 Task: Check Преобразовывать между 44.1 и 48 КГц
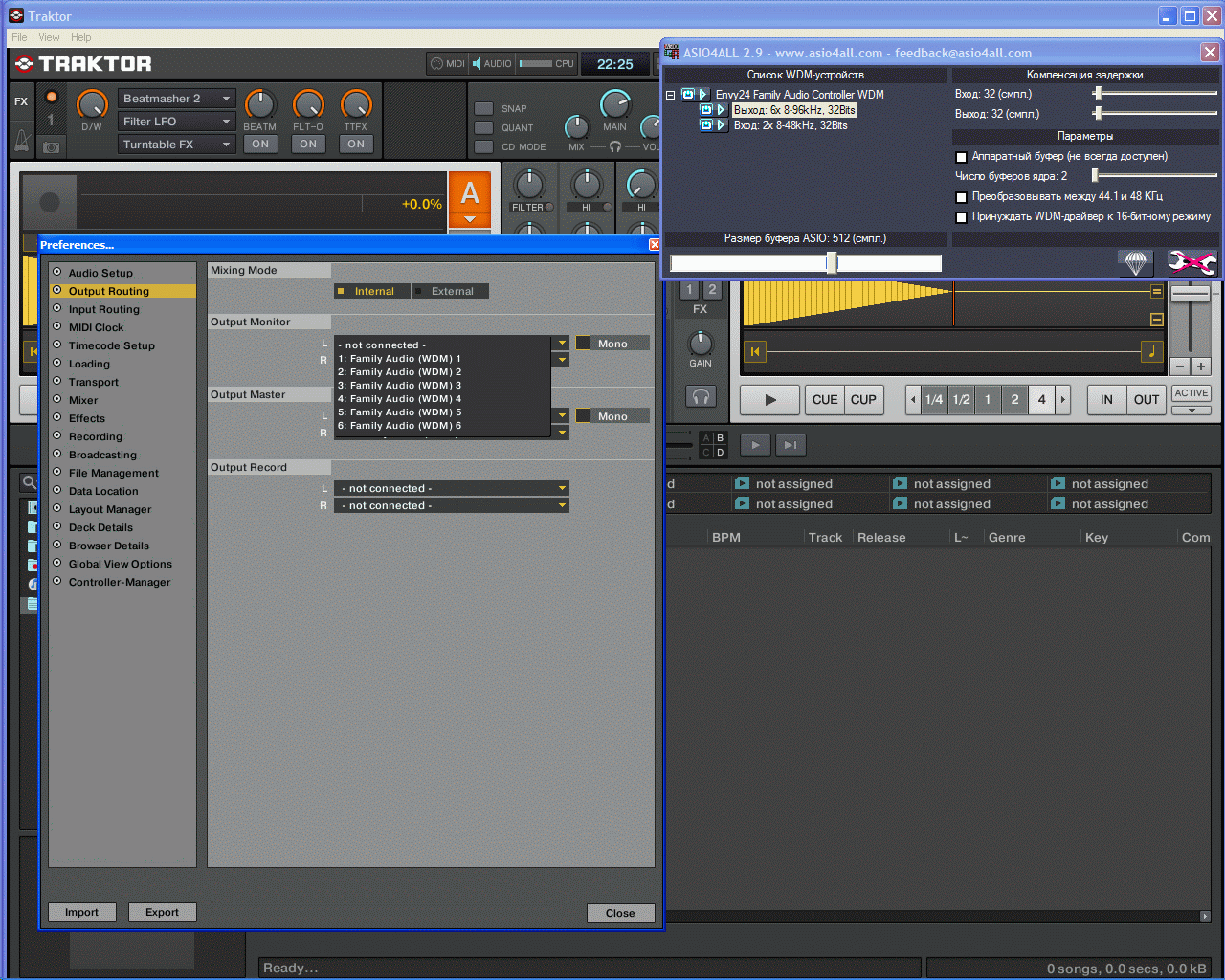tap(961, 197)
